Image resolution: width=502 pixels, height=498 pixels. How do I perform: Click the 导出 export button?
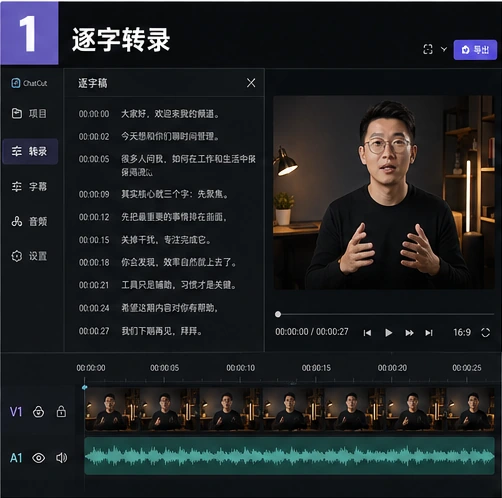point(475,50)
